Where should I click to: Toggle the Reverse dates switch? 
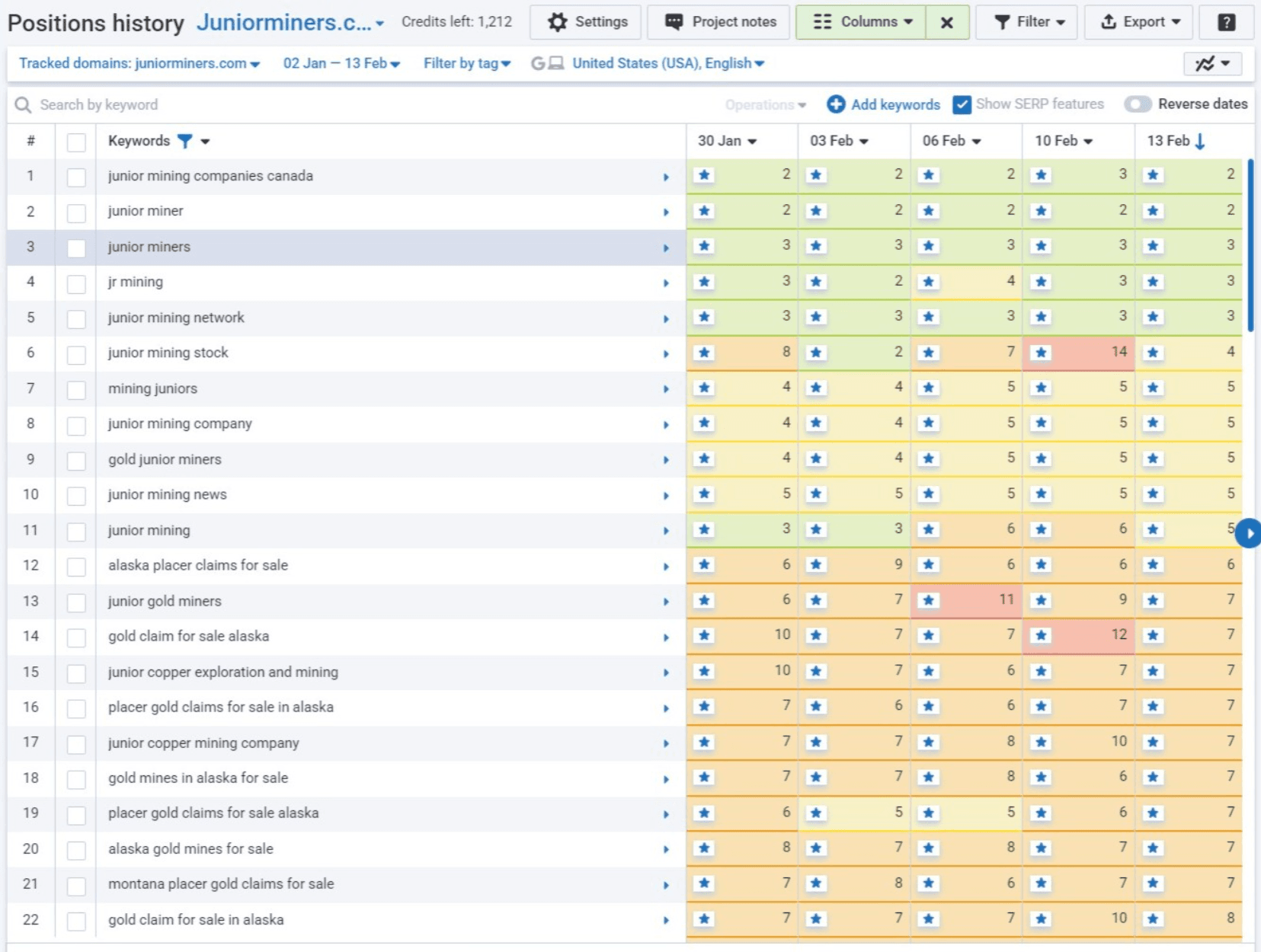tap(1138, 104)
